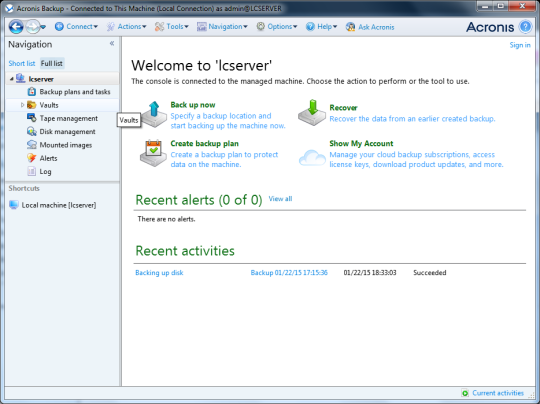Click the Acronis Backup title bar icon
540x404 pixels.
10,8
